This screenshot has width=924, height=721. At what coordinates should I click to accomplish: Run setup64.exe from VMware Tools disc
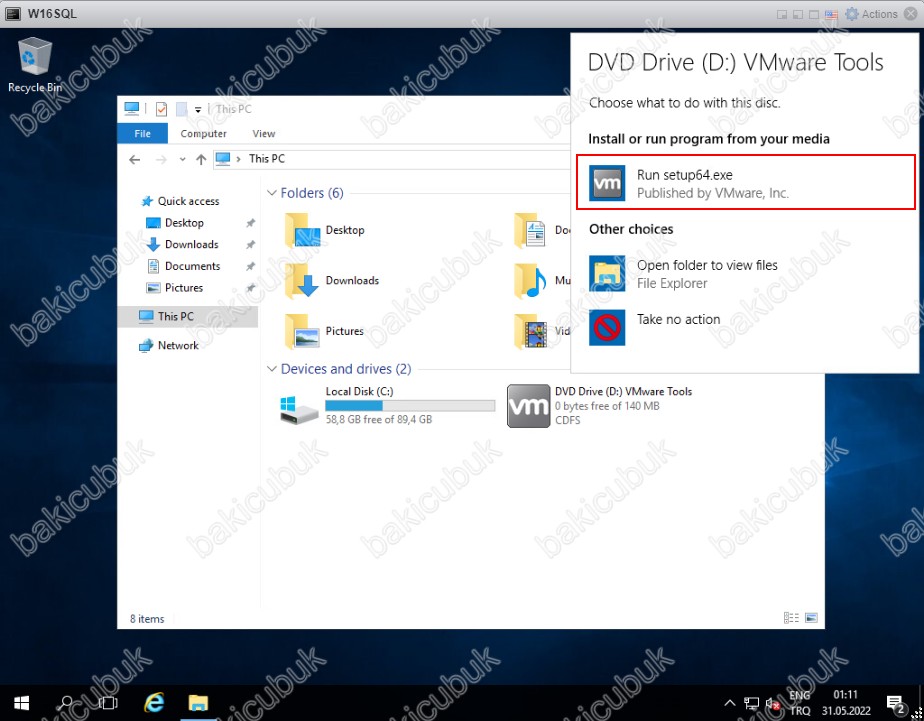coord(745,183)
